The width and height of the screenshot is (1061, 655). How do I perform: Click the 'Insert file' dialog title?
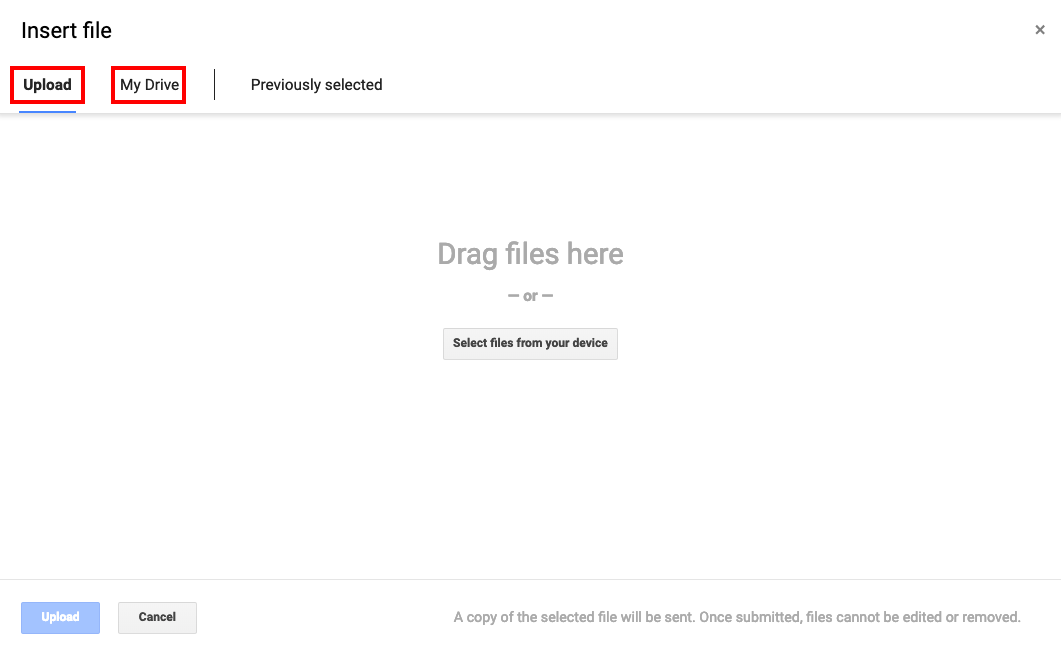(x=66, y=30)
